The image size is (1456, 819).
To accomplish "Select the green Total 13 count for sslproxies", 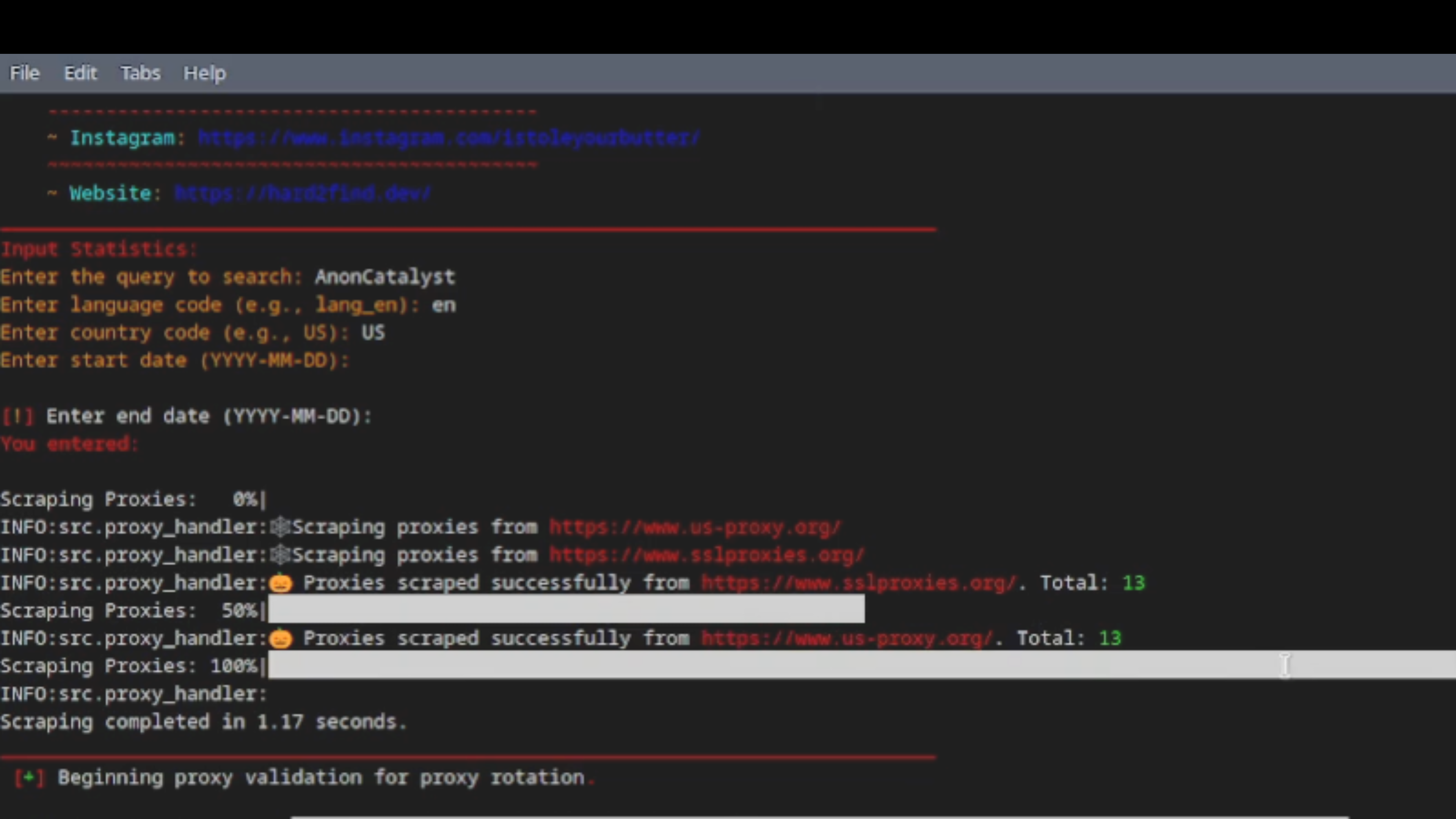I will pos(1133,583).
